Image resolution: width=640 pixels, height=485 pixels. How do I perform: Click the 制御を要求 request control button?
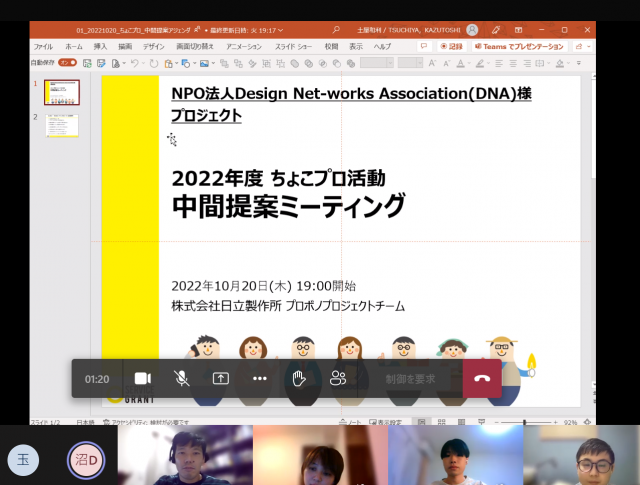(410, 379)
